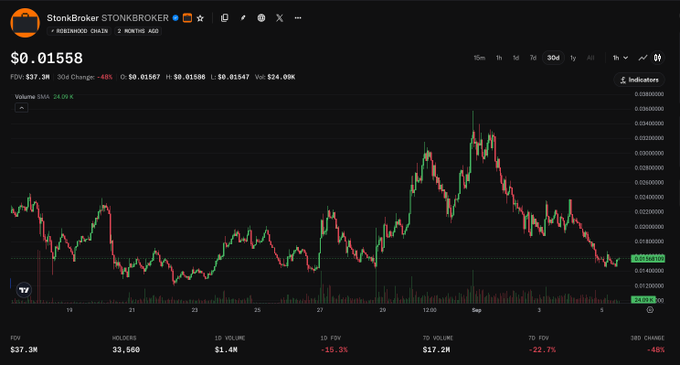Select the 1h time range tab

coord(499,58)
